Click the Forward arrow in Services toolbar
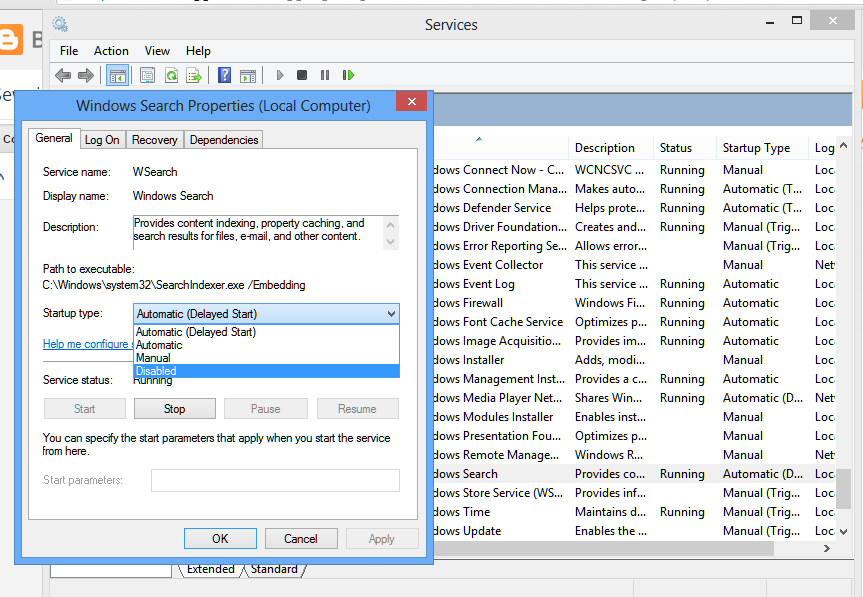 [x=86, y=75]
